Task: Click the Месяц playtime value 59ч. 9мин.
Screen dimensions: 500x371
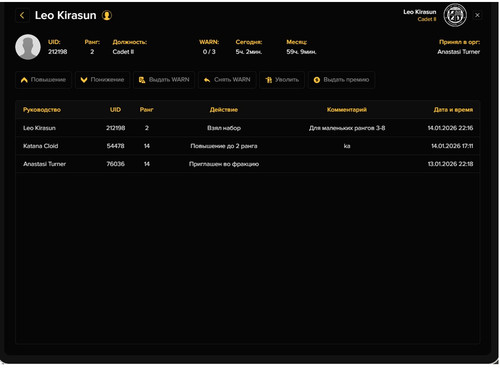Action: click(x=301, y=52)
